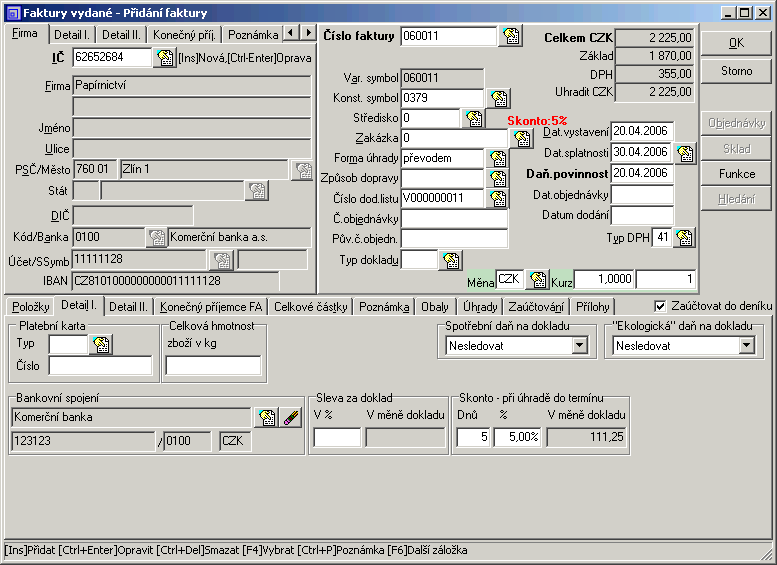Cancel with Storno button
Image resolution: width=777 pixels, height=565 pixels.
(736, 71)
